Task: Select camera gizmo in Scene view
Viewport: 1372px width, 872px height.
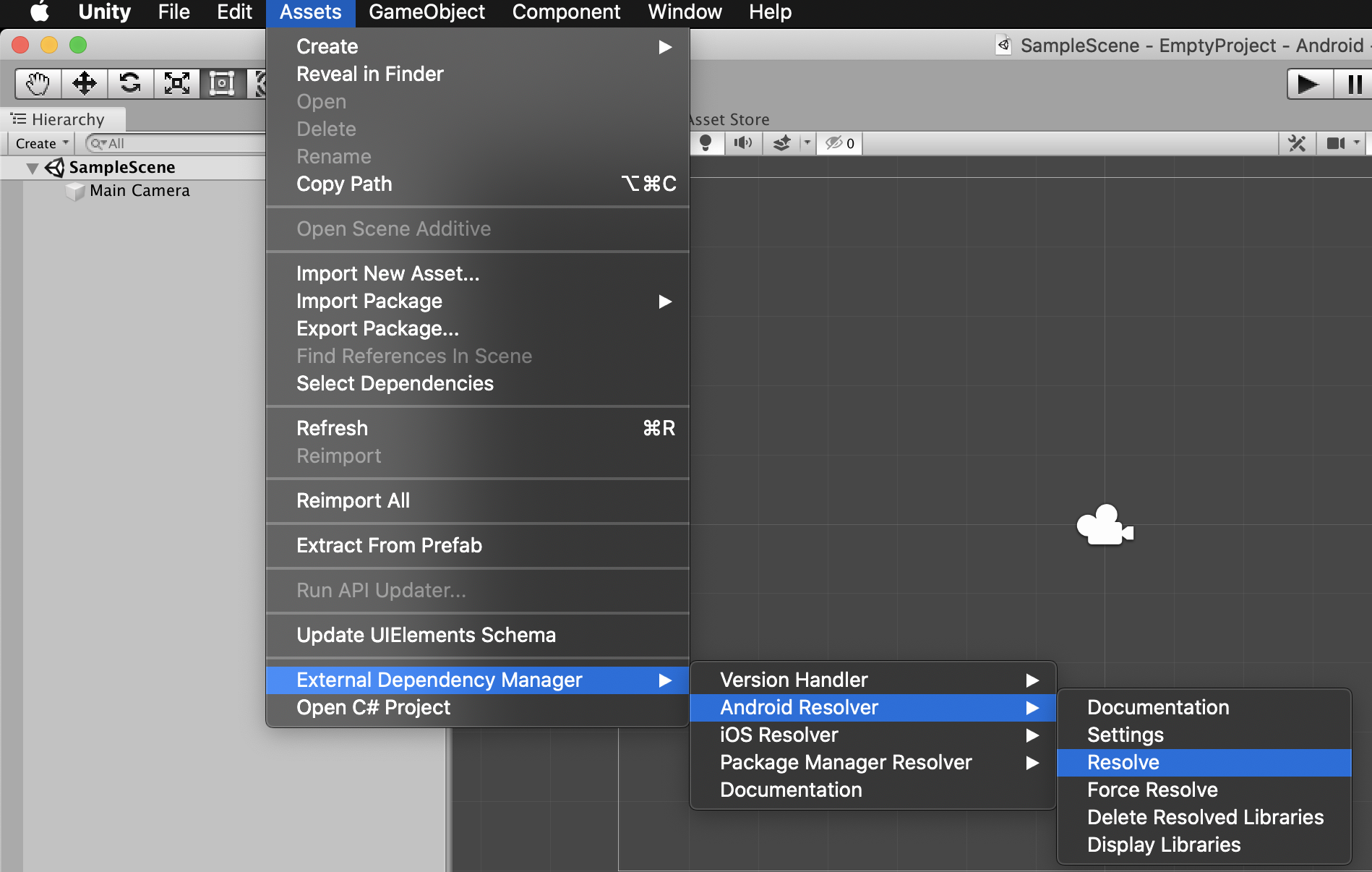Action: (x=1105, y=525)
